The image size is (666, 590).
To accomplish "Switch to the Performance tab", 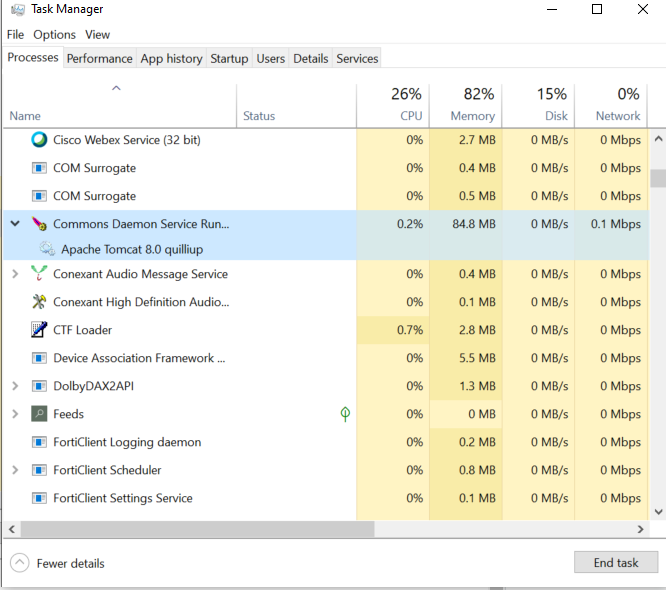I will click(99, 58).
